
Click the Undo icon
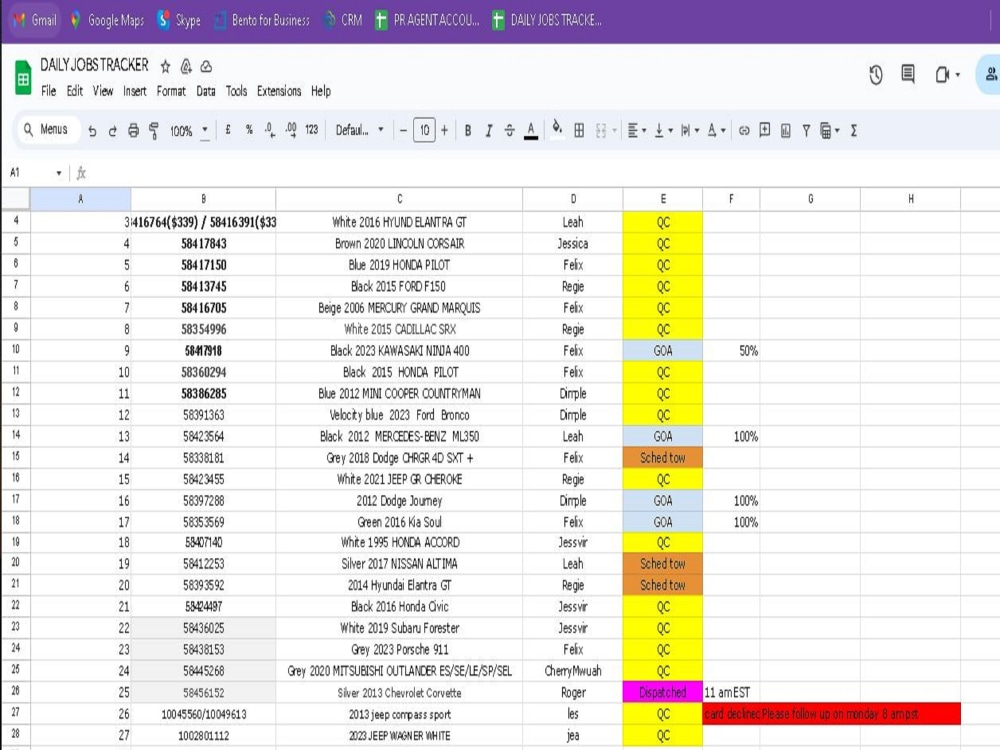coord(92,131)
